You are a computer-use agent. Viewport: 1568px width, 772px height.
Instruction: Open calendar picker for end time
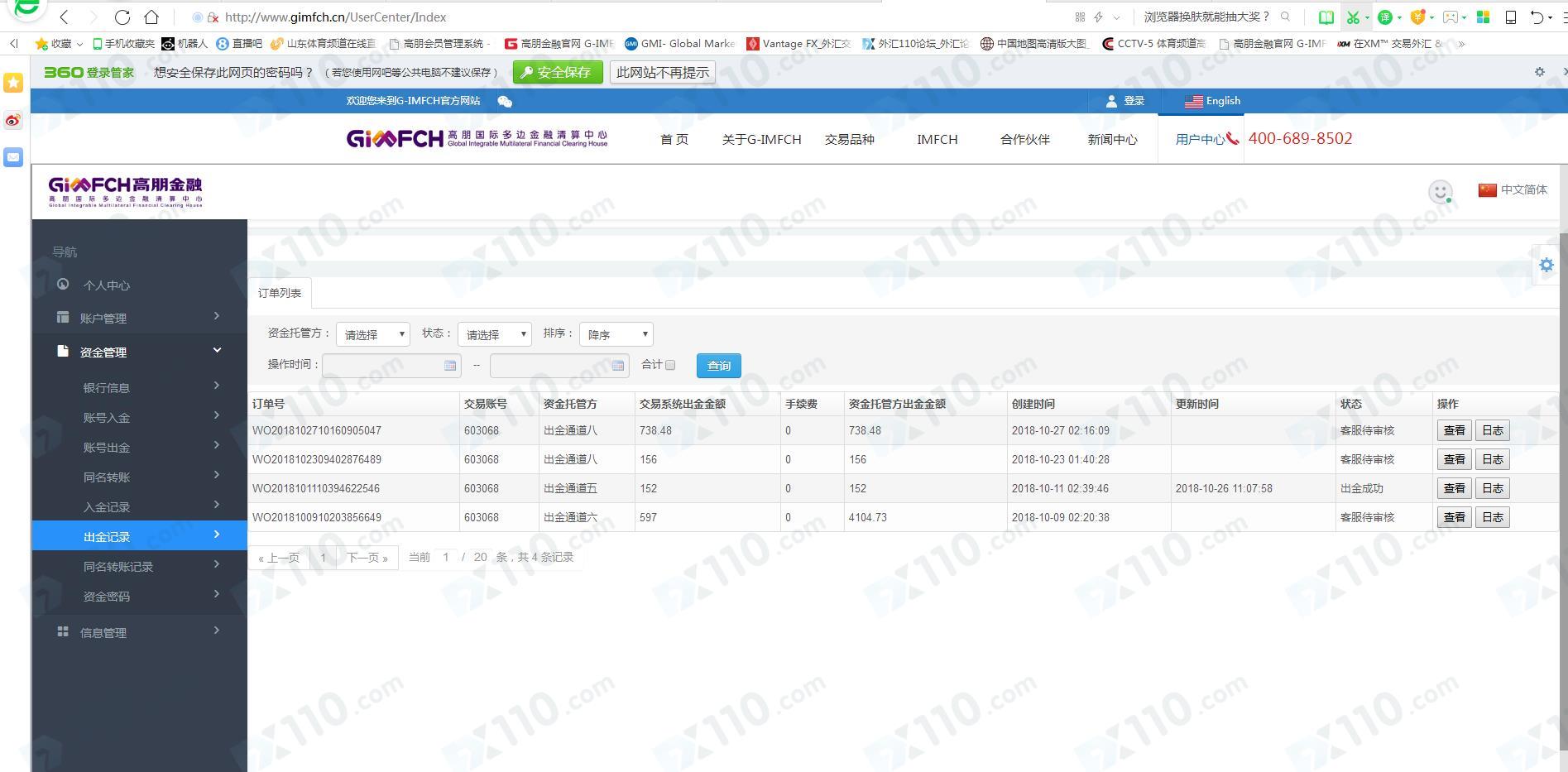coord(618,365)
